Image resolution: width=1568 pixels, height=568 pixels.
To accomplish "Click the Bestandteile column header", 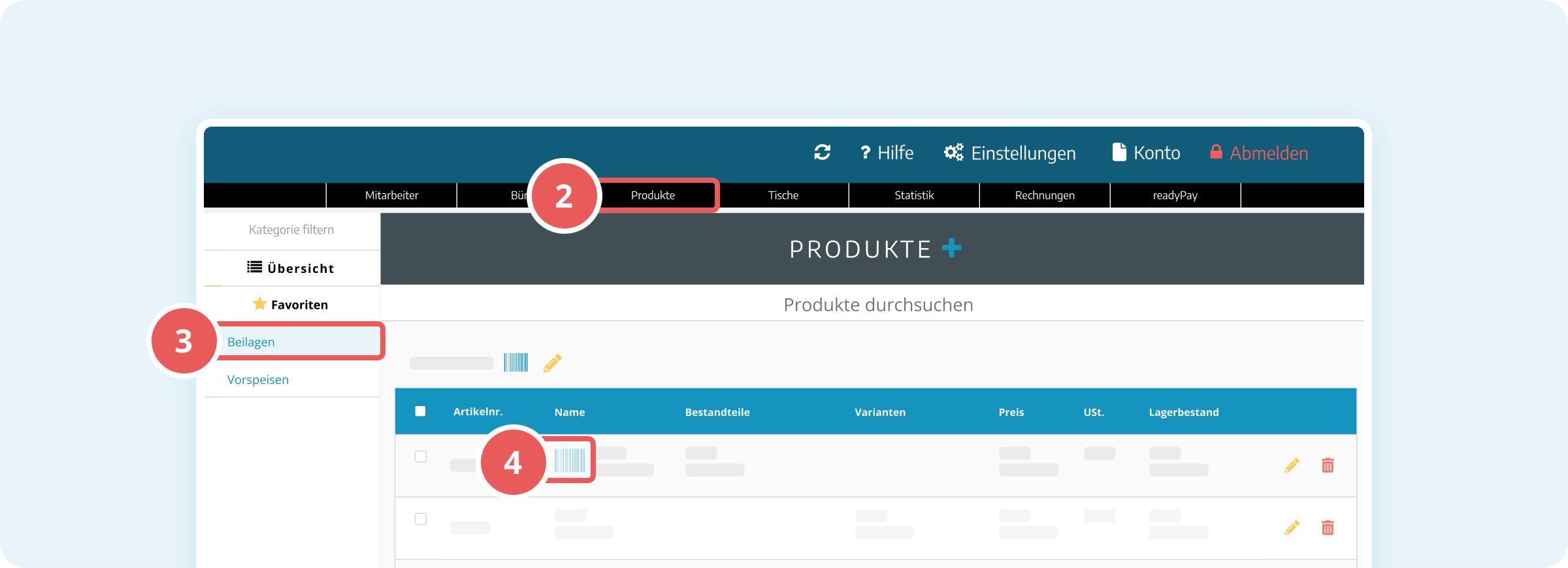I will [717, 413].
